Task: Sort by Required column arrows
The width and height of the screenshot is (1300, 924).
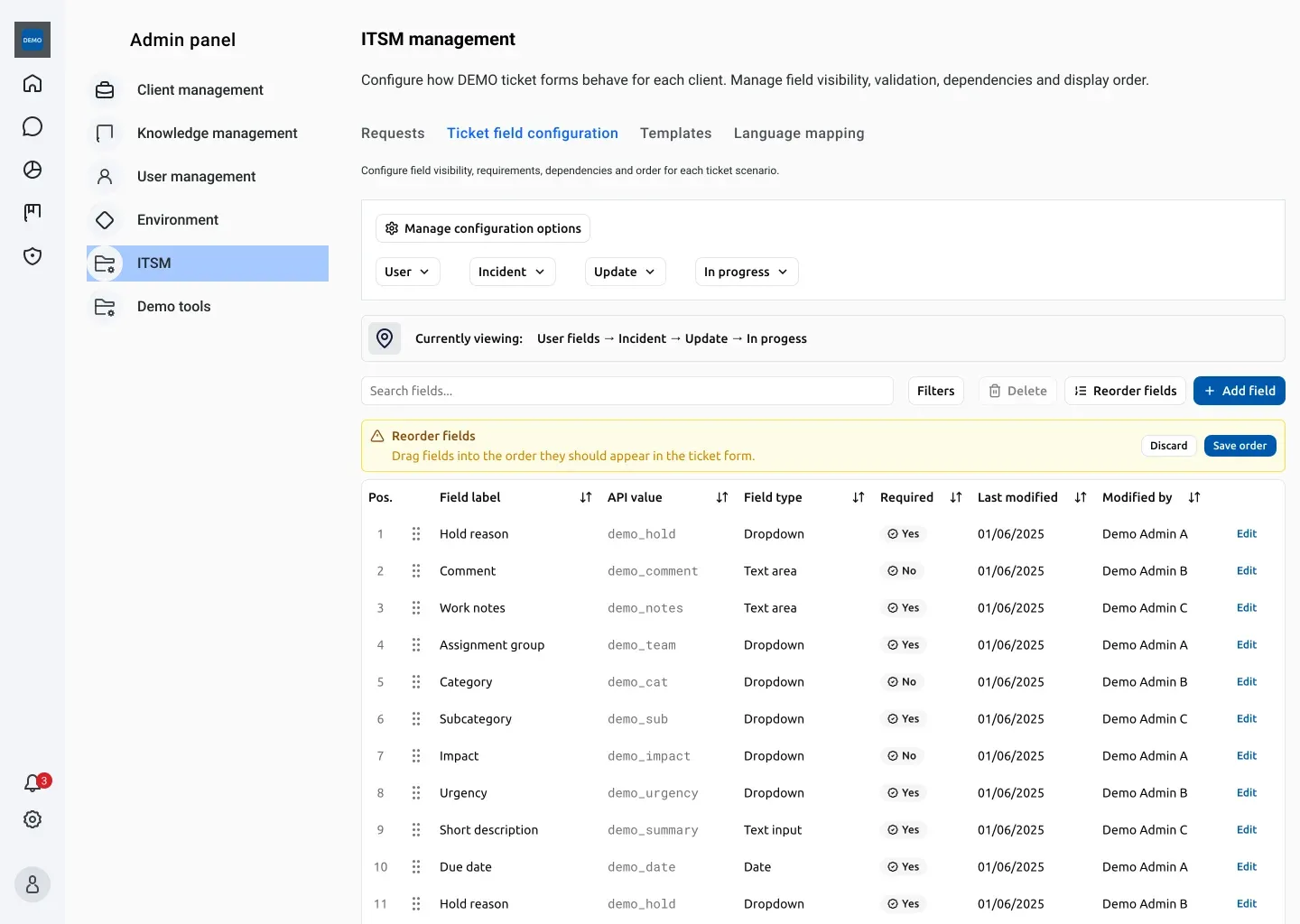Action: coord(956,497)
